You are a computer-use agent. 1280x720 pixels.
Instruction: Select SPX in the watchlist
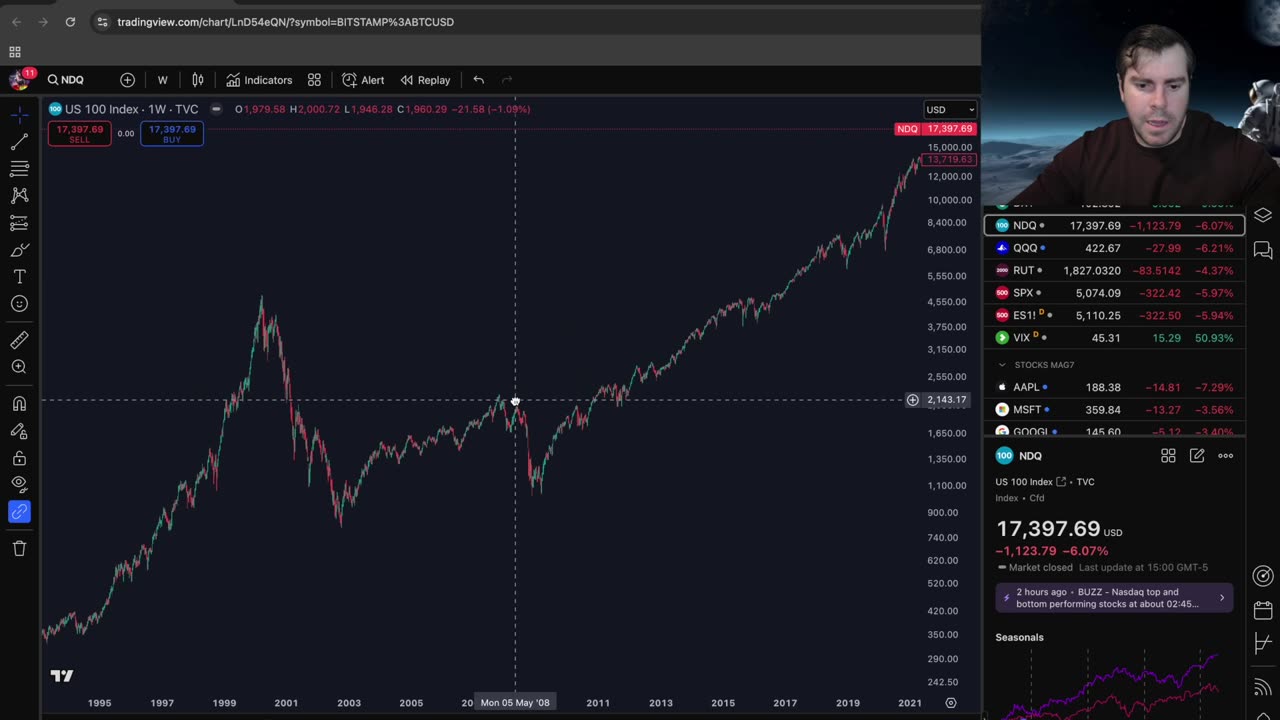1114,293
